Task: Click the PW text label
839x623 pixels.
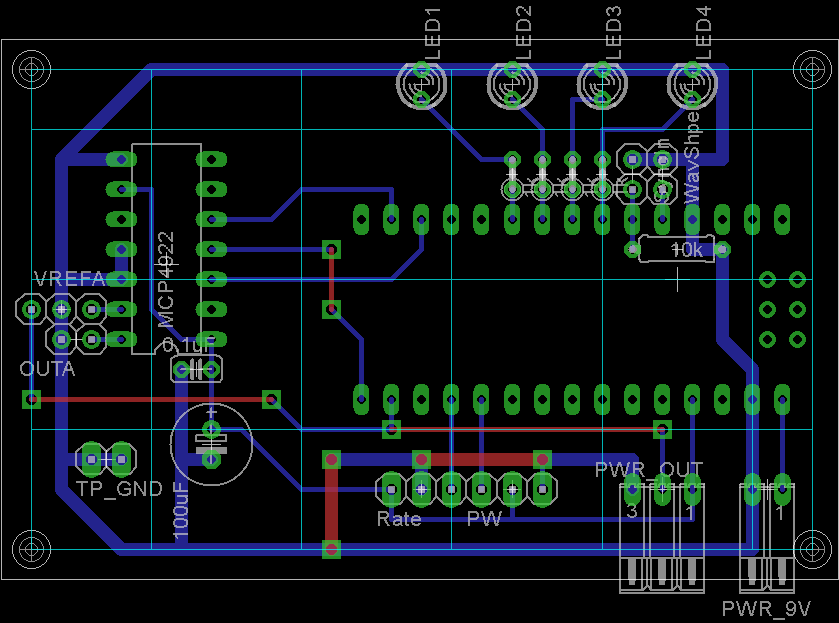Action: click(x=485, y=519)
